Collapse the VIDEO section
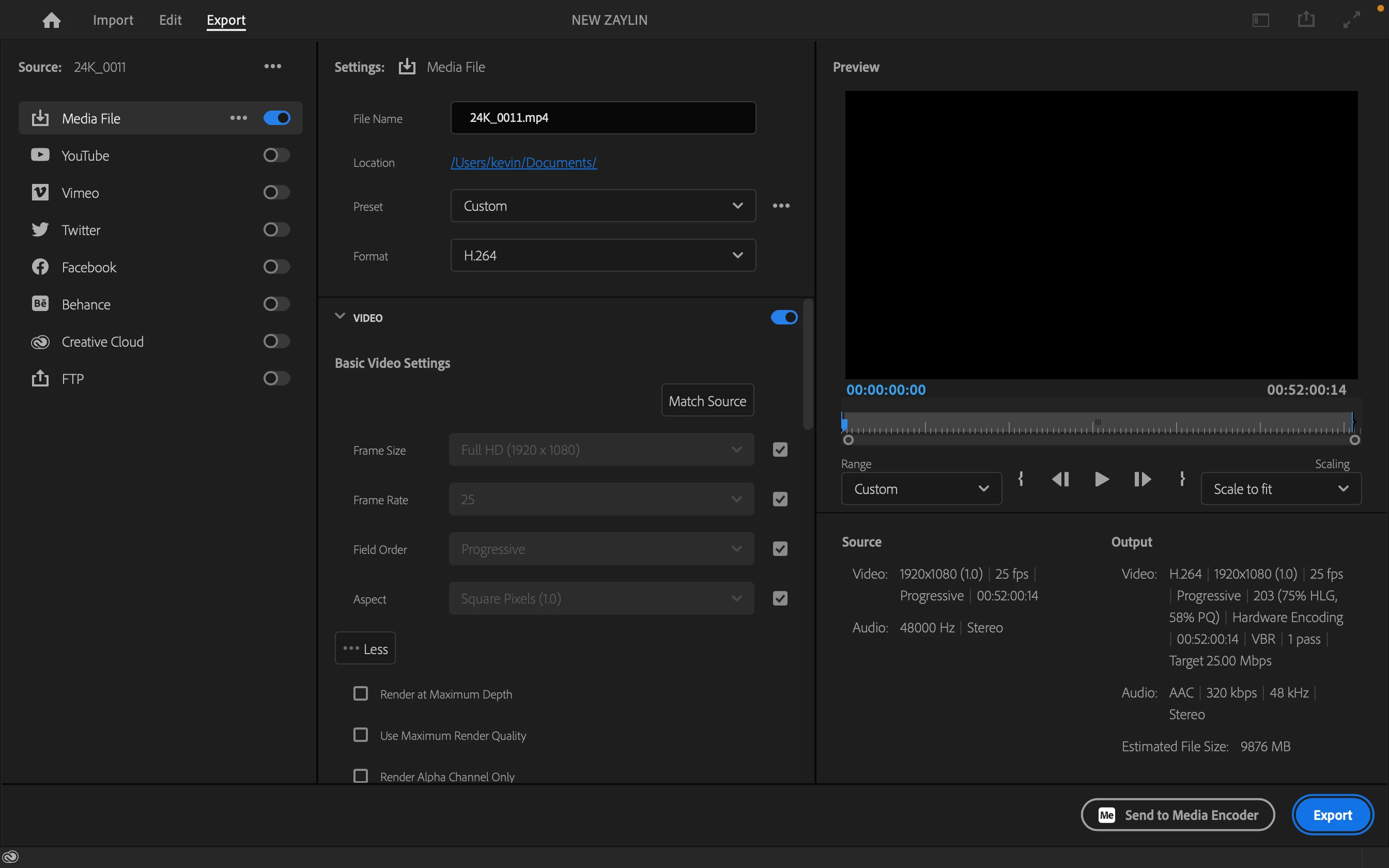 pos(340,316)
